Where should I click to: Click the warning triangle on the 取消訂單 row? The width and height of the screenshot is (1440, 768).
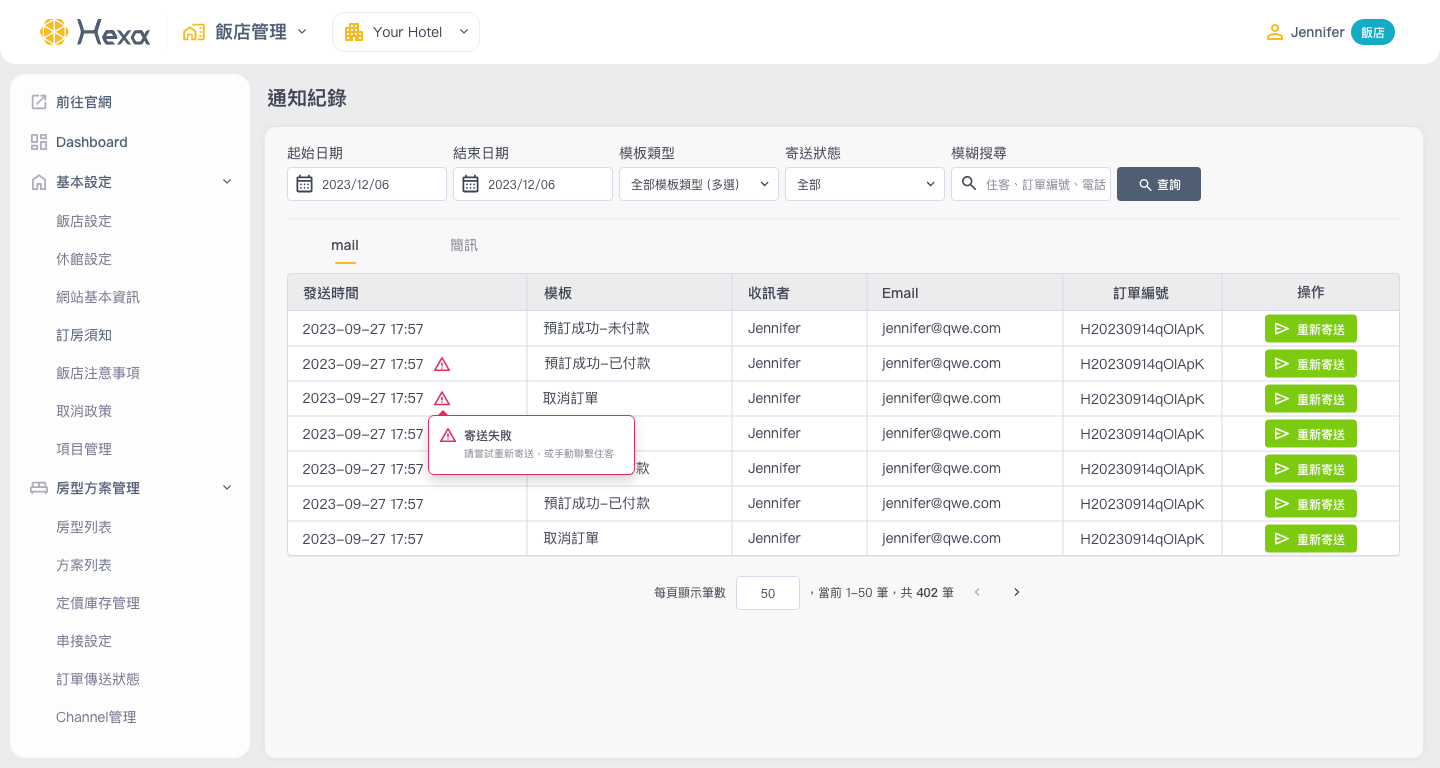click(x=442, y=398)
